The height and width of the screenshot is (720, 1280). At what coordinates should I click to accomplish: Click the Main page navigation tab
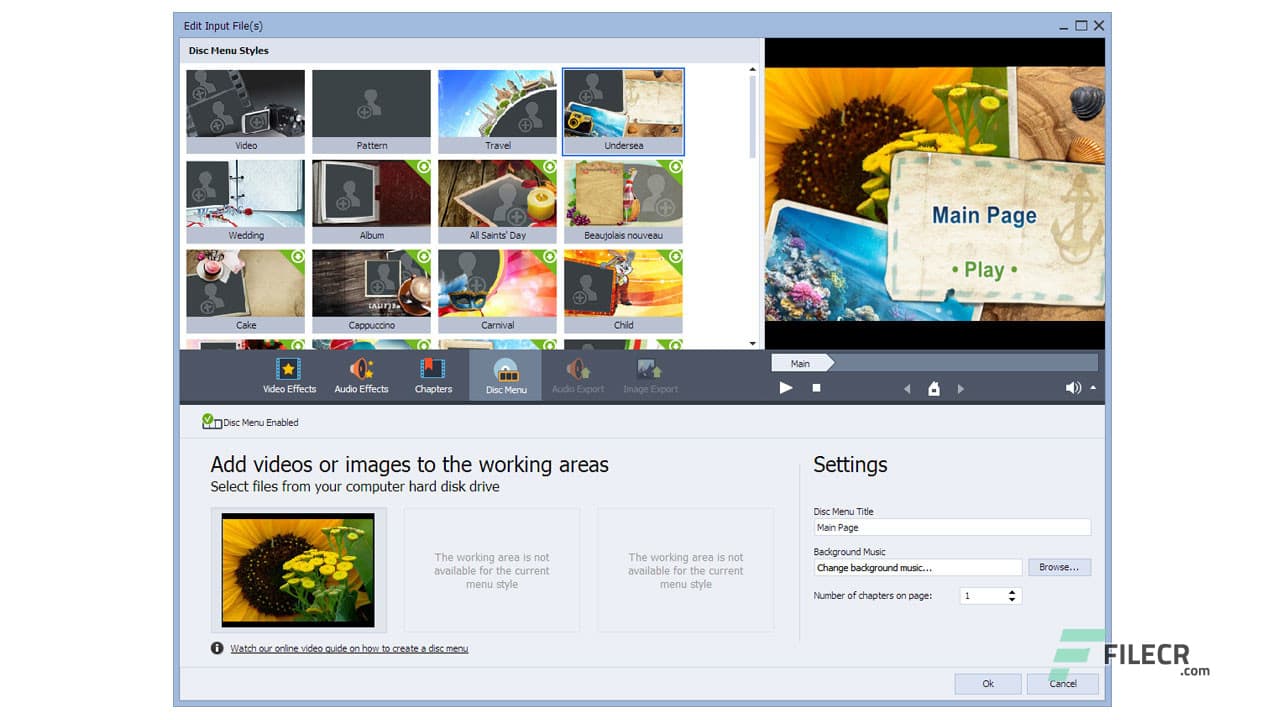coord(800,363)
